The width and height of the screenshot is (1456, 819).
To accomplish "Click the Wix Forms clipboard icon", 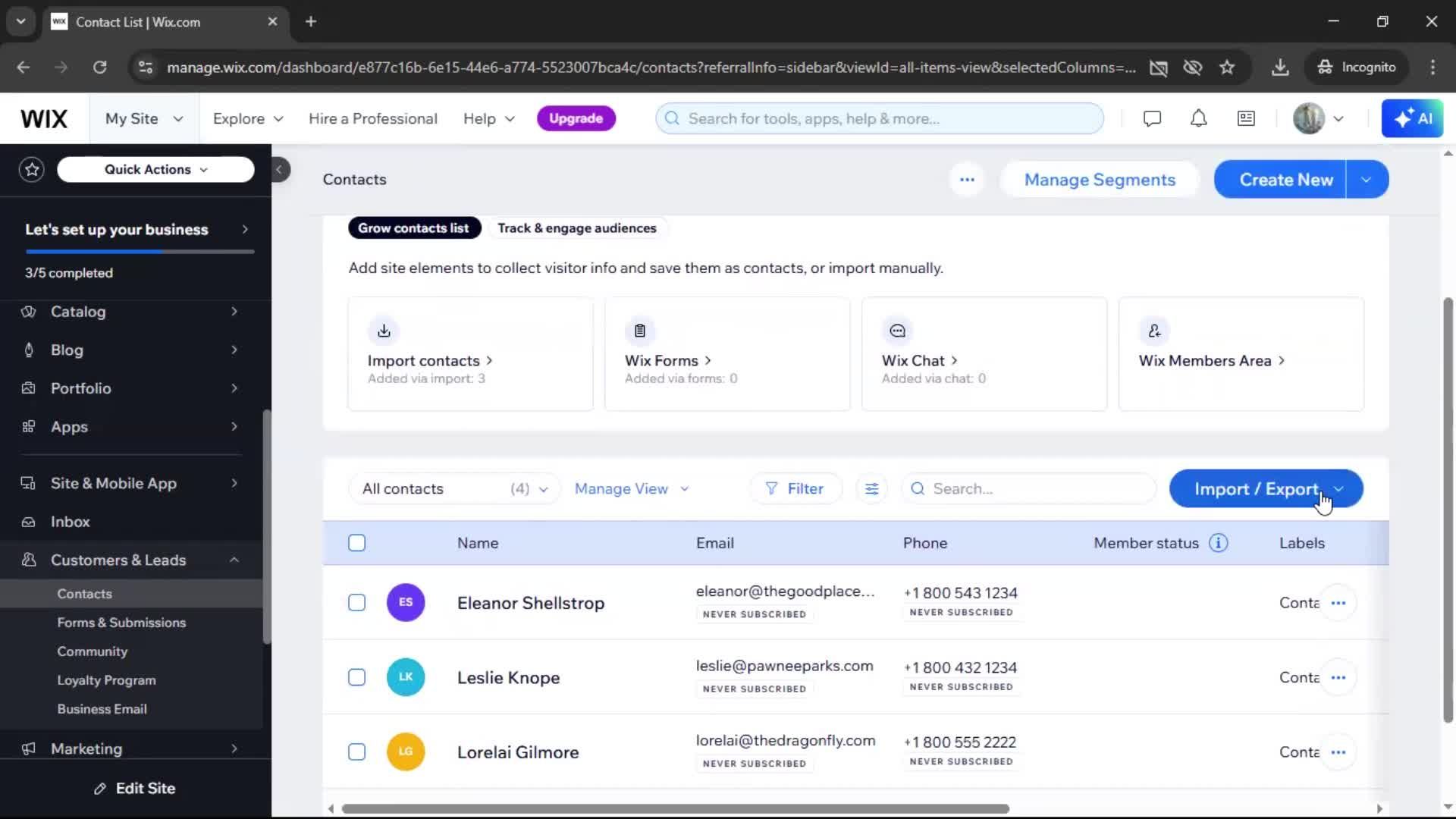I will [640, 331].
